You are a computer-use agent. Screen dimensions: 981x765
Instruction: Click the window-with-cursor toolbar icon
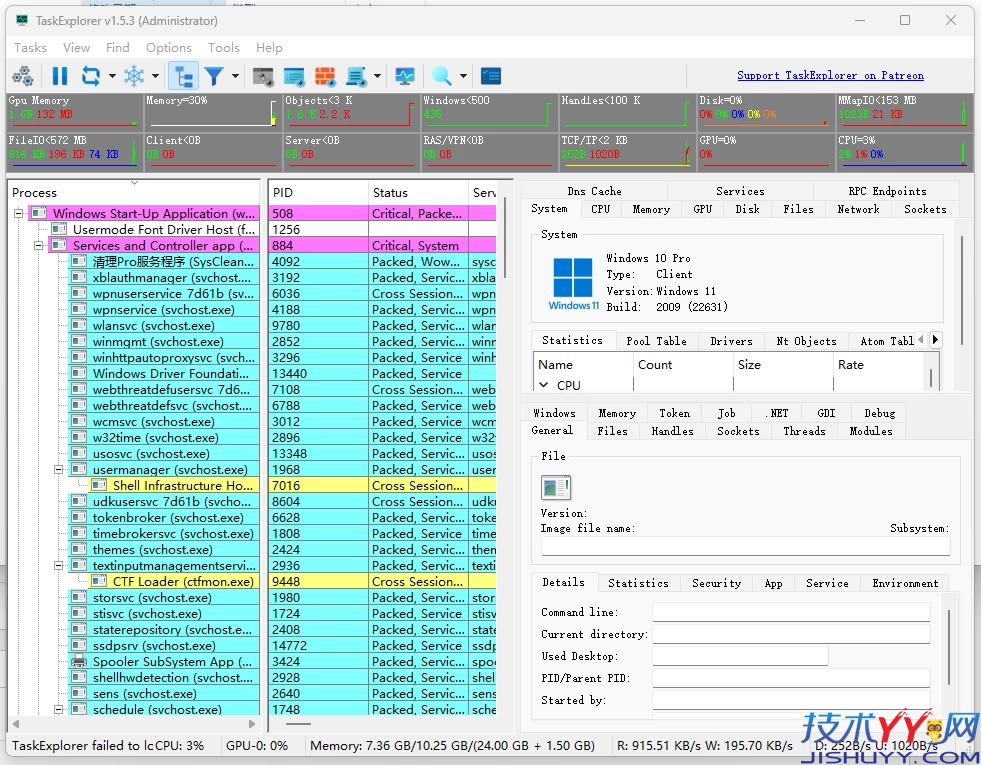click(x=262, y=76)
